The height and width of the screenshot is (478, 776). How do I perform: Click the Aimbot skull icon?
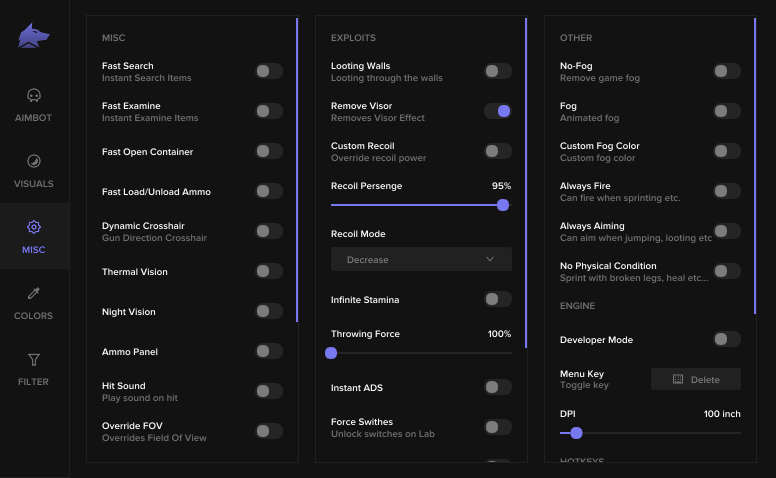tap(34, 96)
